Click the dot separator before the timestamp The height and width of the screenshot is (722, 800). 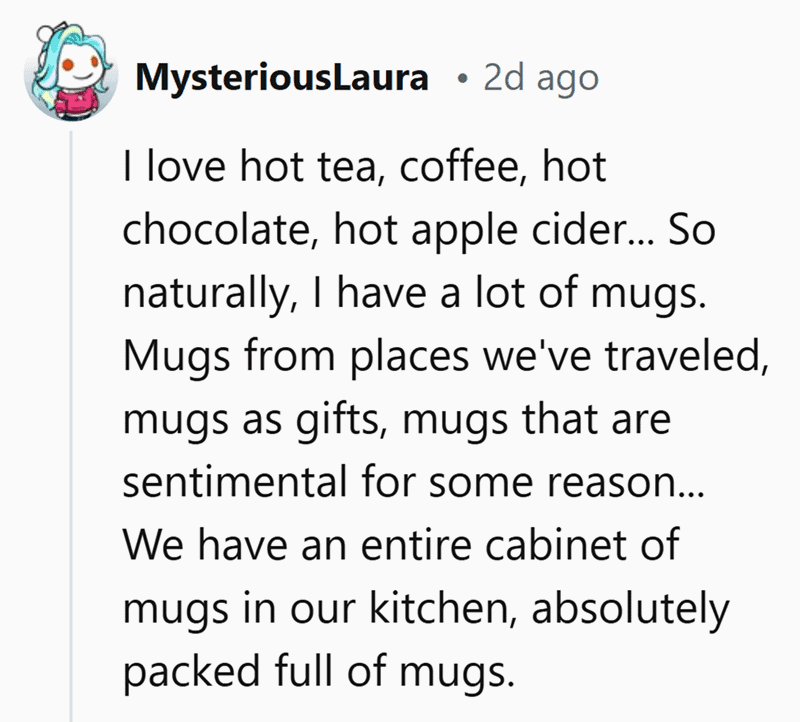pos(462,79)
